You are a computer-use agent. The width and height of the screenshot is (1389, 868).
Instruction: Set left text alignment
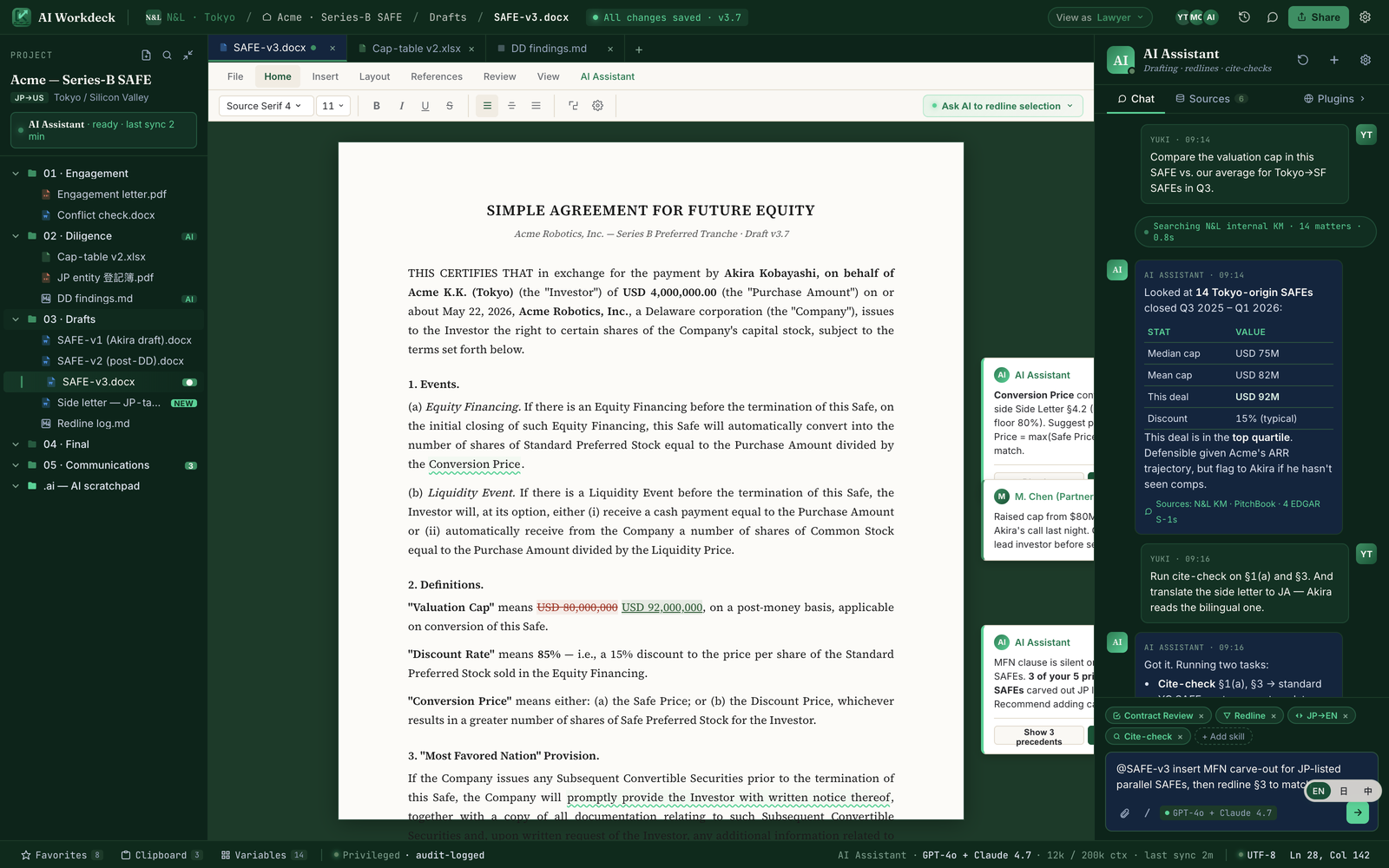click(487, 106)
